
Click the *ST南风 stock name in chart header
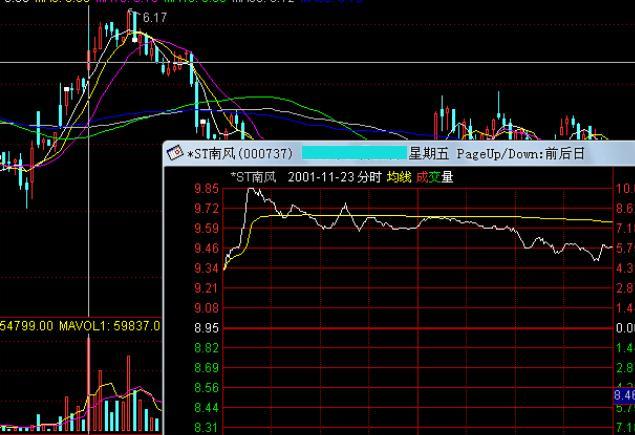tap(253, 177)
